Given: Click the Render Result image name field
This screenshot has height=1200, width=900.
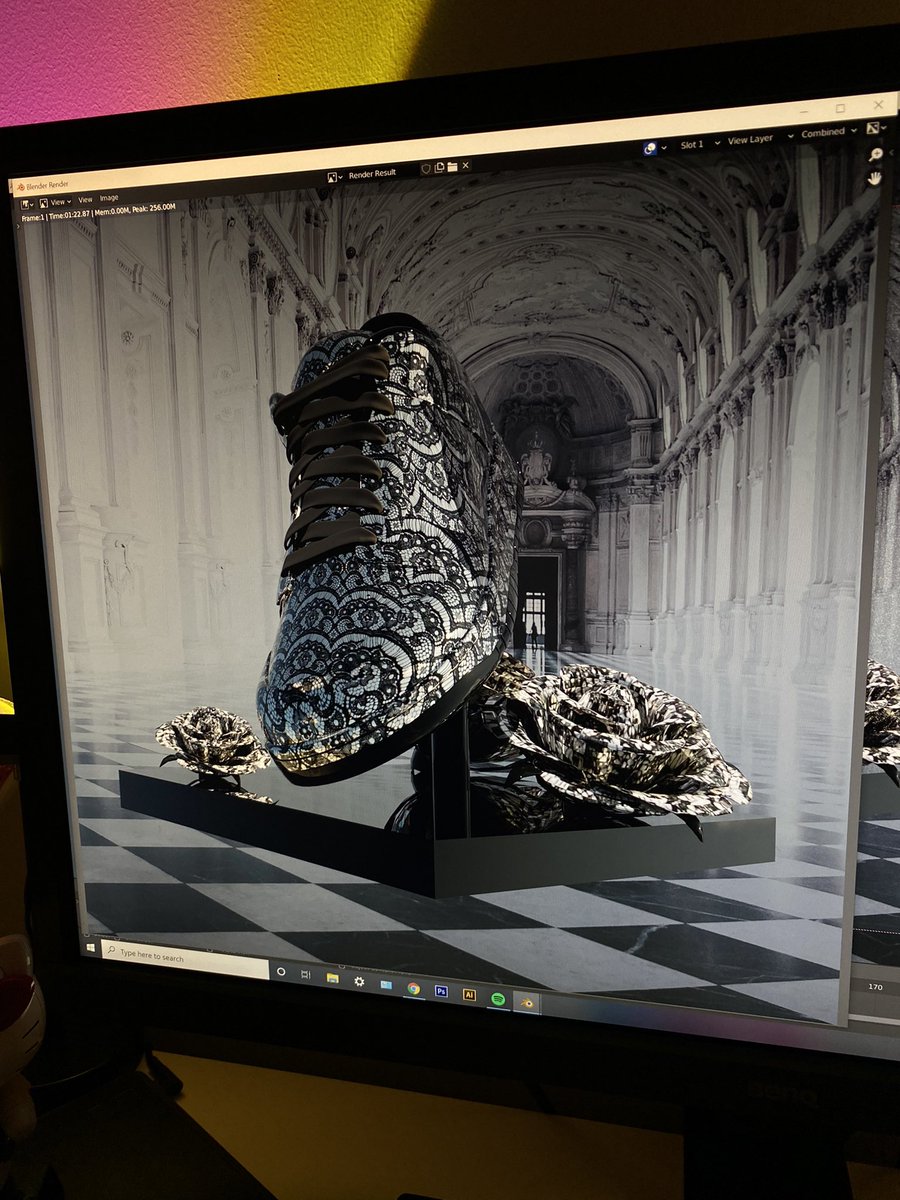Looking at the screenshot, I should click(x=372, y=173).
